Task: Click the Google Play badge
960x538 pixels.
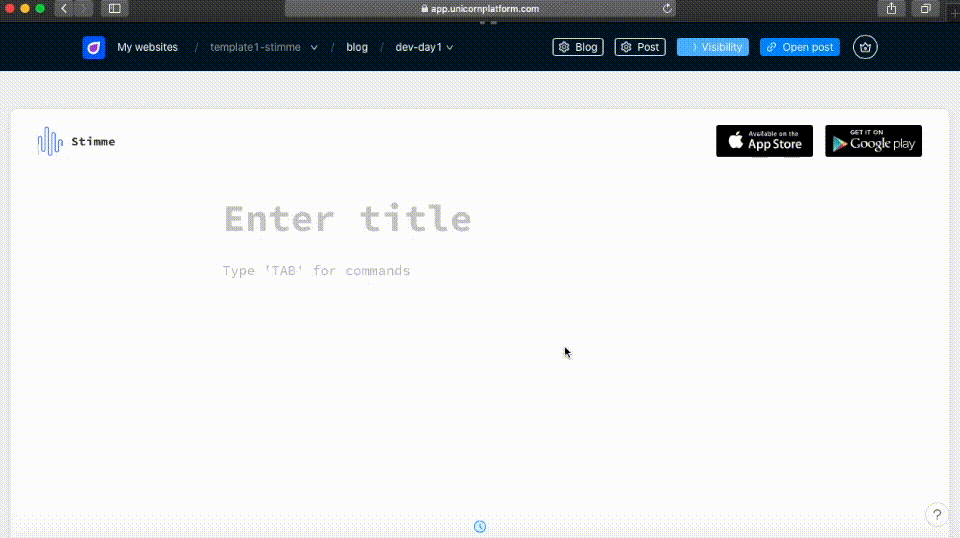Action: pos(873,141)
